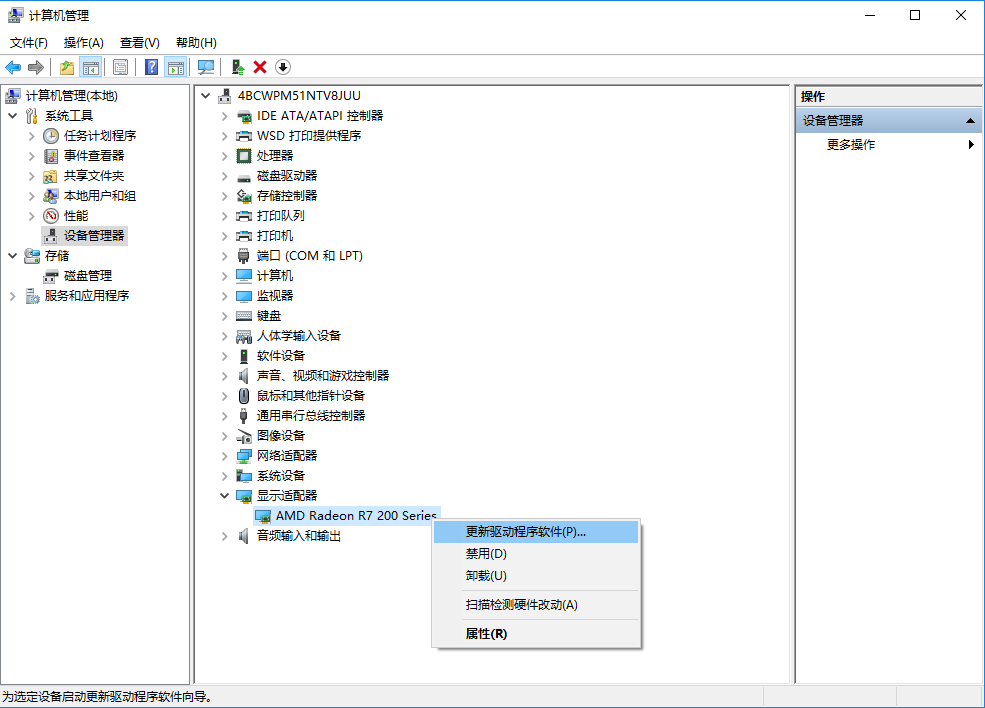The image size is (985, 708).
Task: Expand the 显示适配器 tree node
Action: [x=224, y=495]
